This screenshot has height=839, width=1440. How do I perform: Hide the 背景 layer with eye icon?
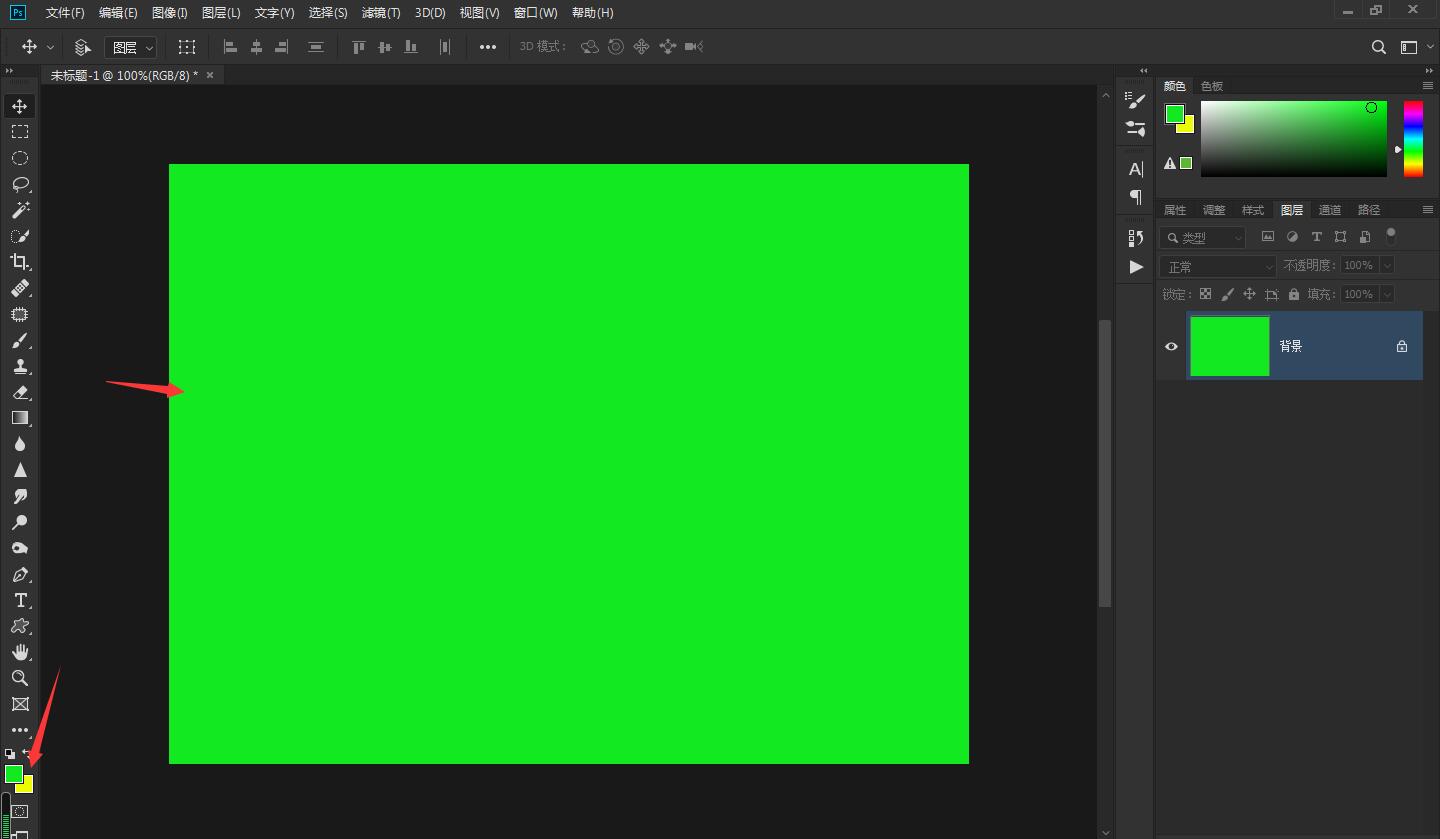[x=1171, y=346]
